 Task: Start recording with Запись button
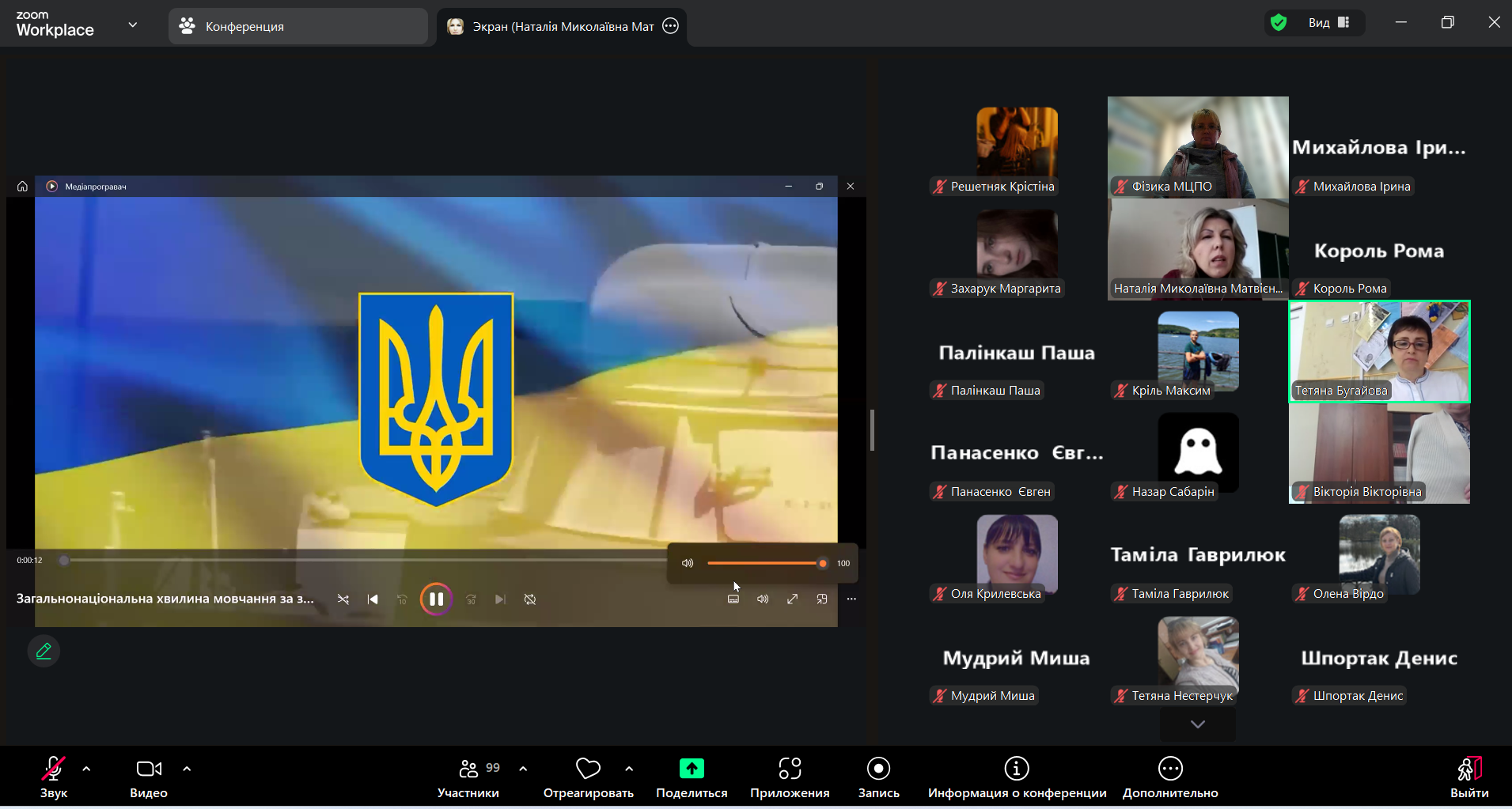(x=878, y=776)
